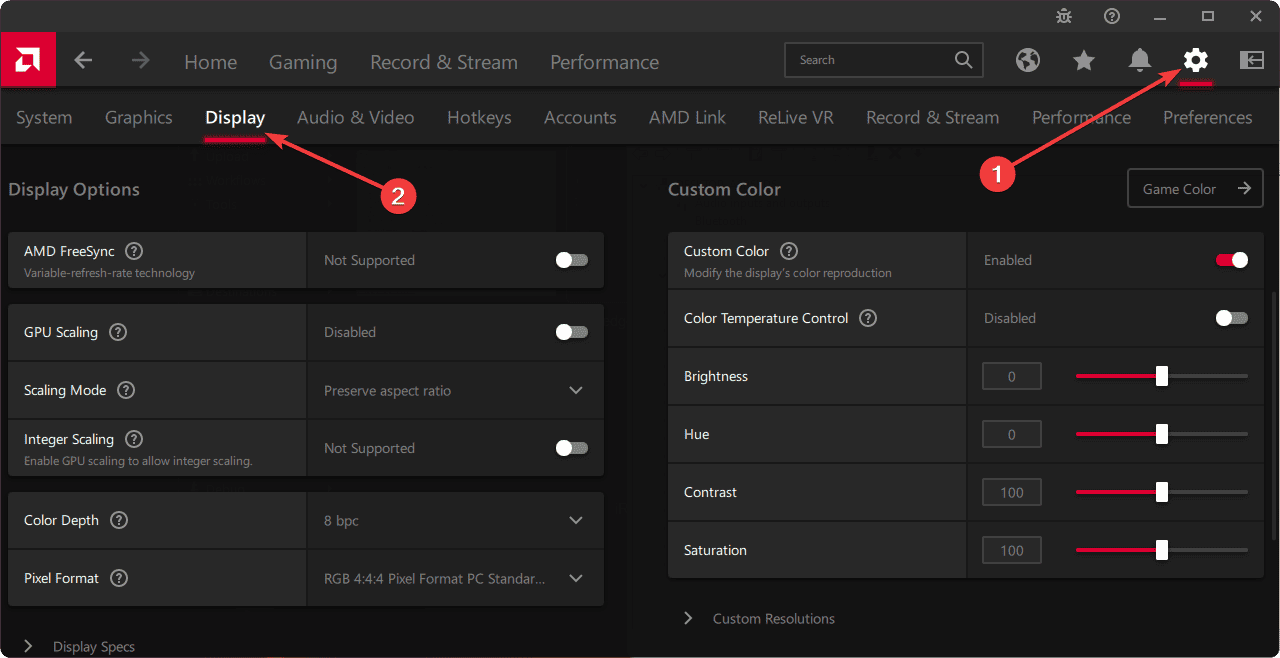Open notifications via the bell icon
Screen dimensions: 1280x658
pyautogui.click(x=1140, y=60)
